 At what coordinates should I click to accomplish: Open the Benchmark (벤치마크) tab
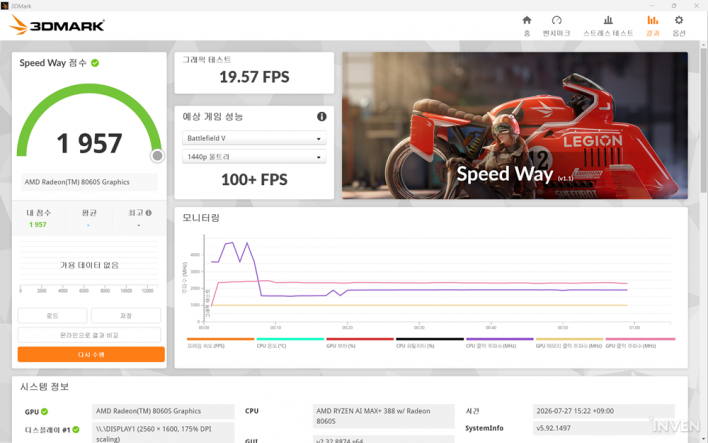pos(556,26)
